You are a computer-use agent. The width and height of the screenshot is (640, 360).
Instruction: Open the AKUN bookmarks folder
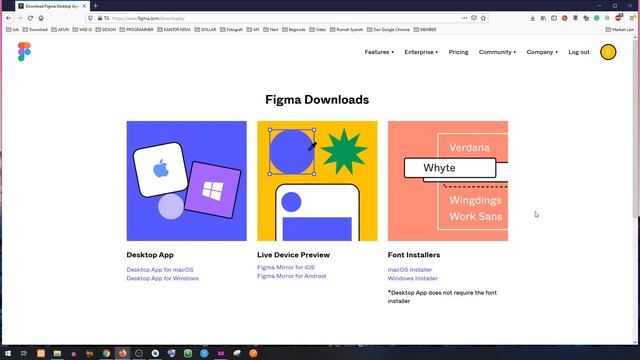60,29
